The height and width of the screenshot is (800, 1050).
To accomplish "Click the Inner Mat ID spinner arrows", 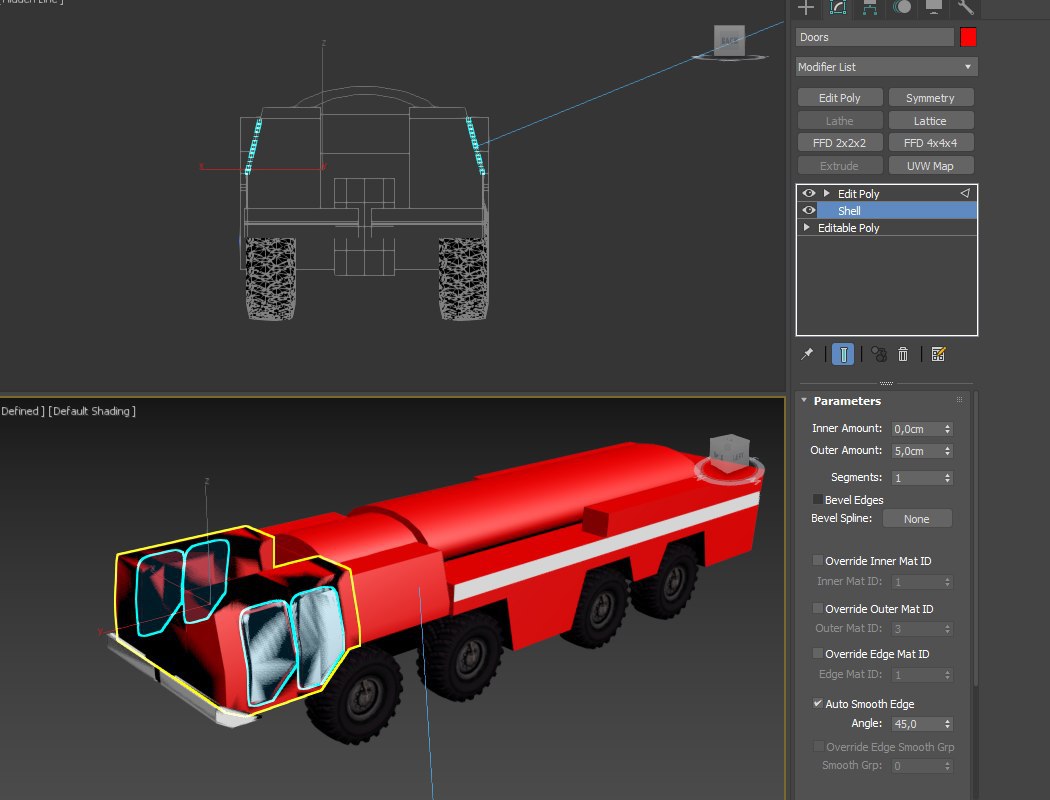I will coord(948,582).
